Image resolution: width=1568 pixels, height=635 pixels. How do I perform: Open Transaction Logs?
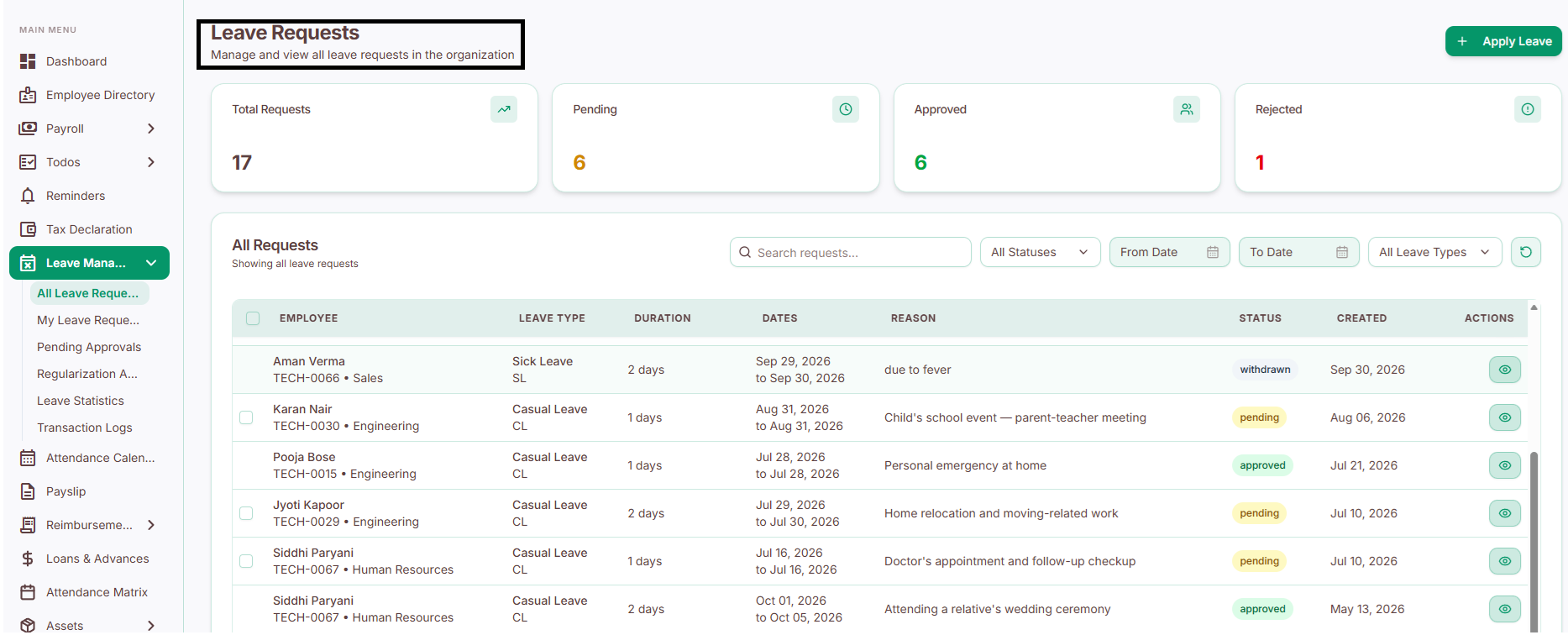point(85,428)
